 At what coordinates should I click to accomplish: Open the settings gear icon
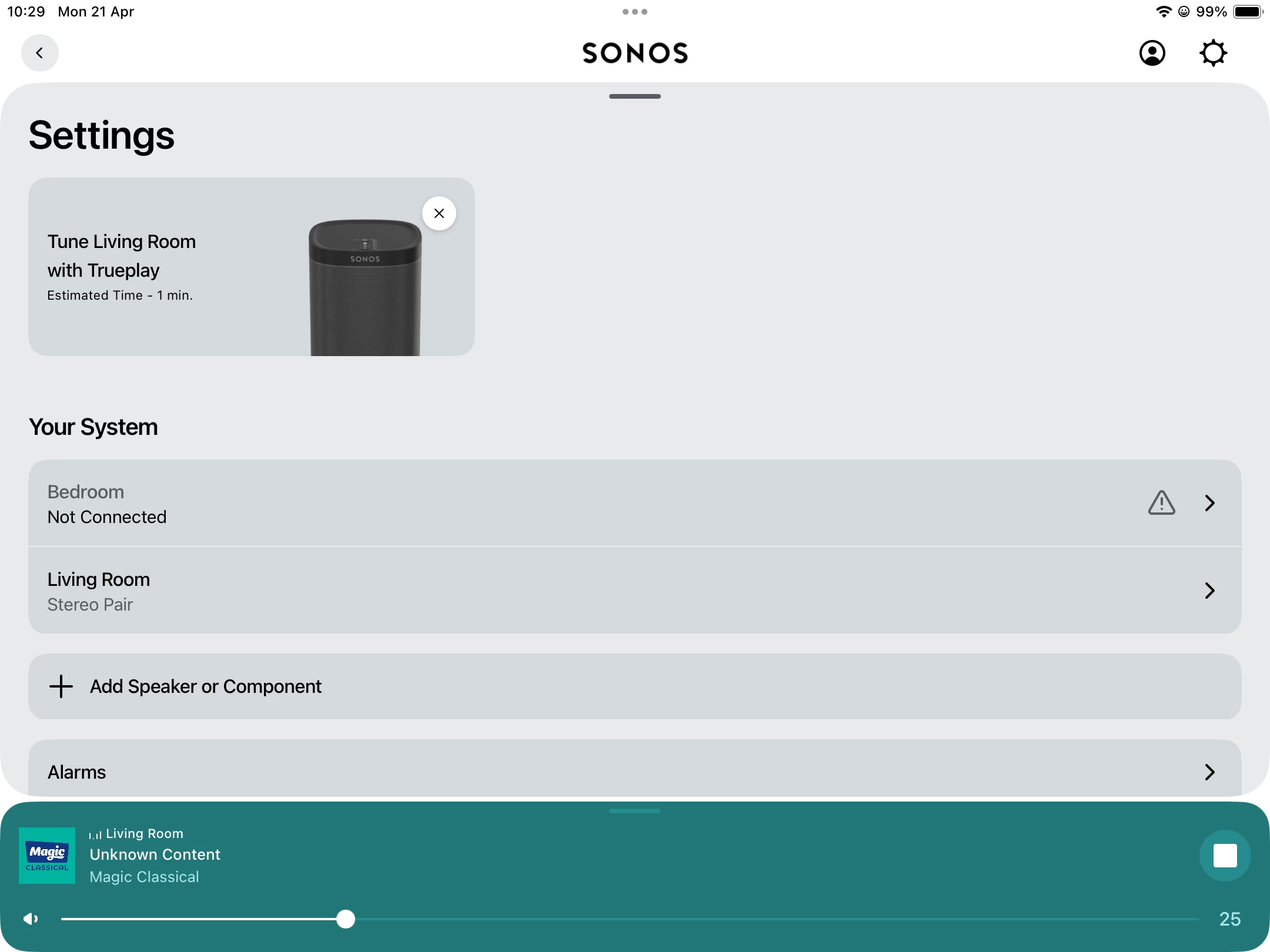[x=1213, y=53]
